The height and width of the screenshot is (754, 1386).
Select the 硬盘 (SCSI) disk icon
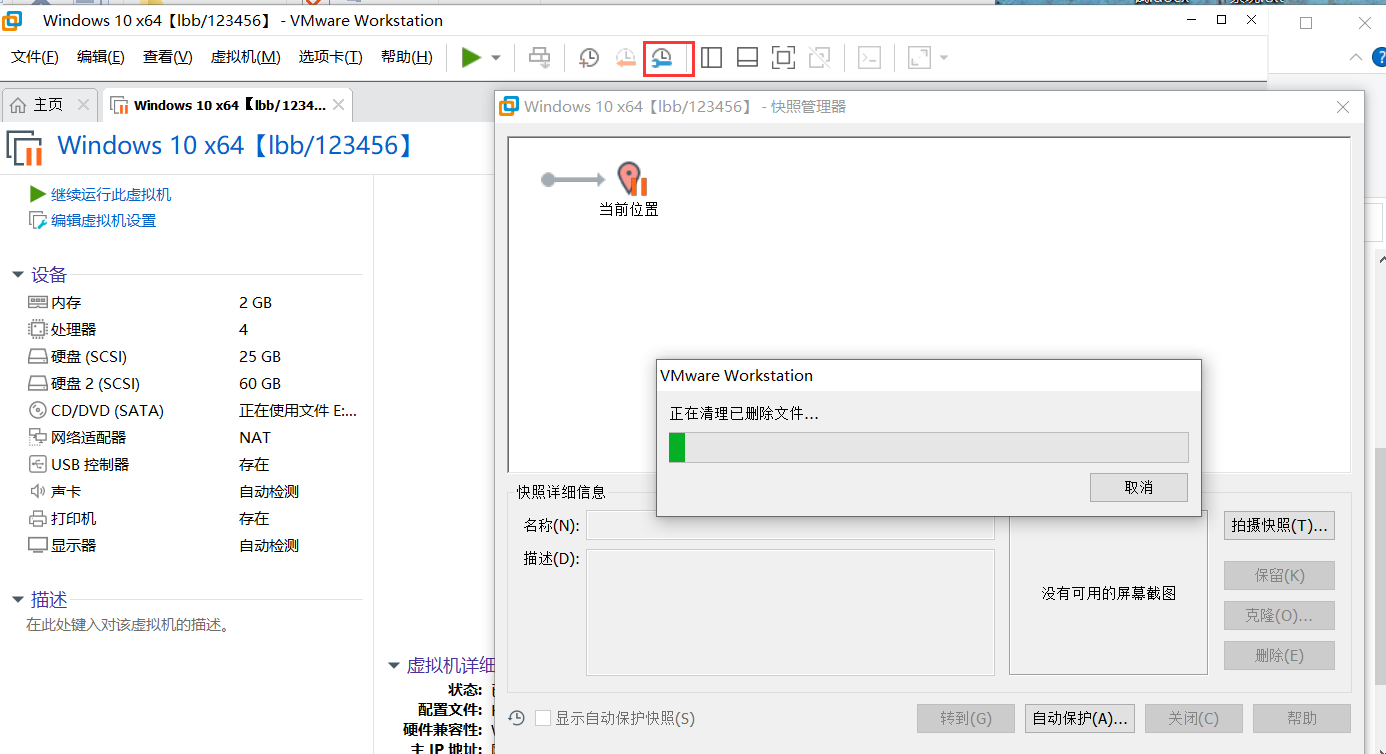pyautogui.click(x=38, y=356)
